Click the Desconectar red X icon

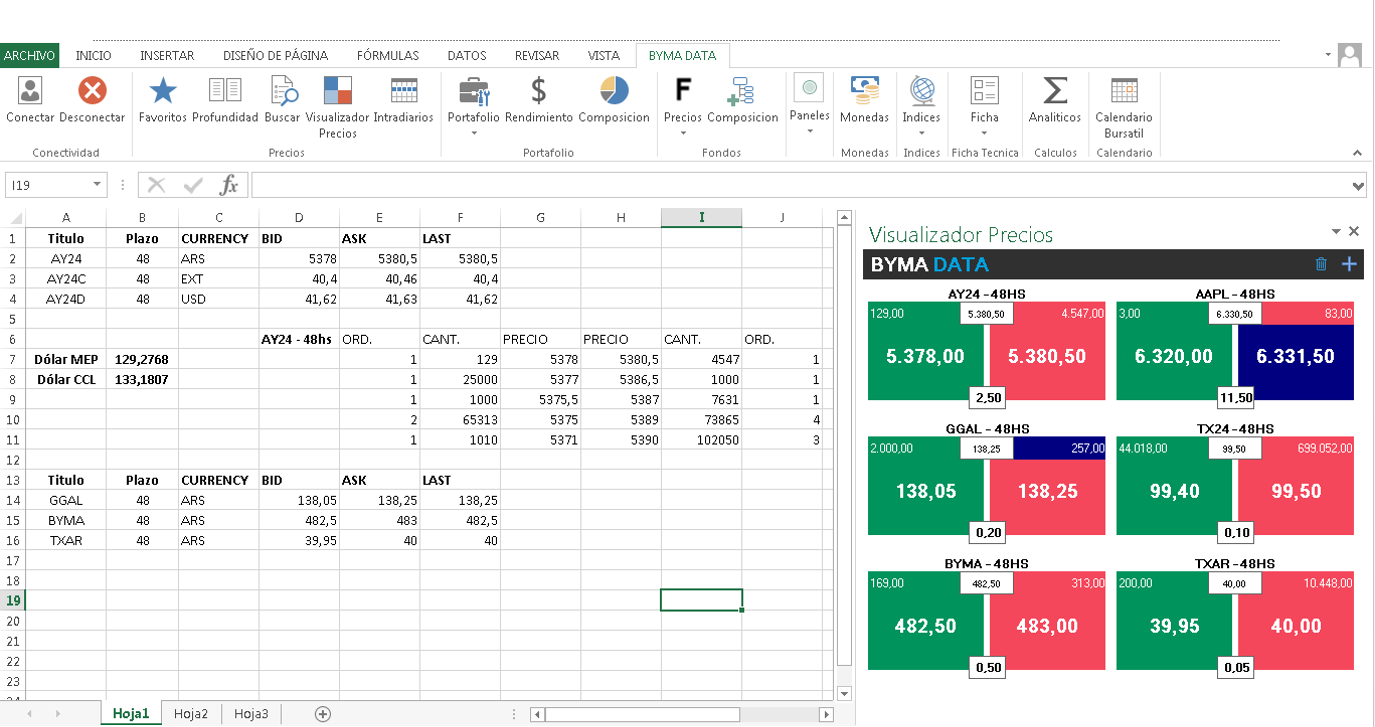(x=92, y=91)
